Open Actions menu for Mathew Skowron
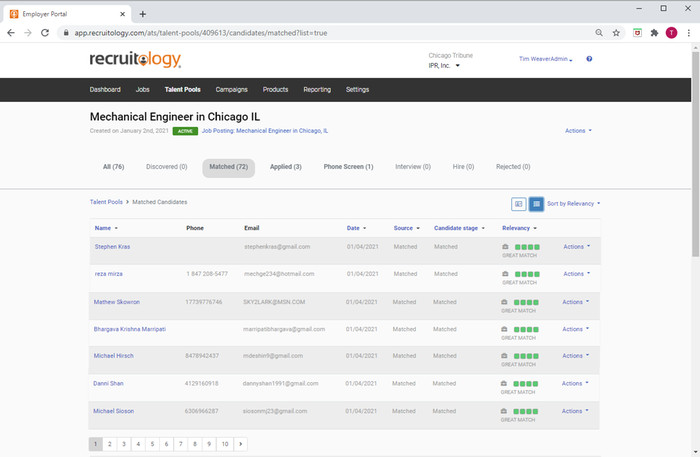Screen dimensions: 700x457 [x=575, y=302]
